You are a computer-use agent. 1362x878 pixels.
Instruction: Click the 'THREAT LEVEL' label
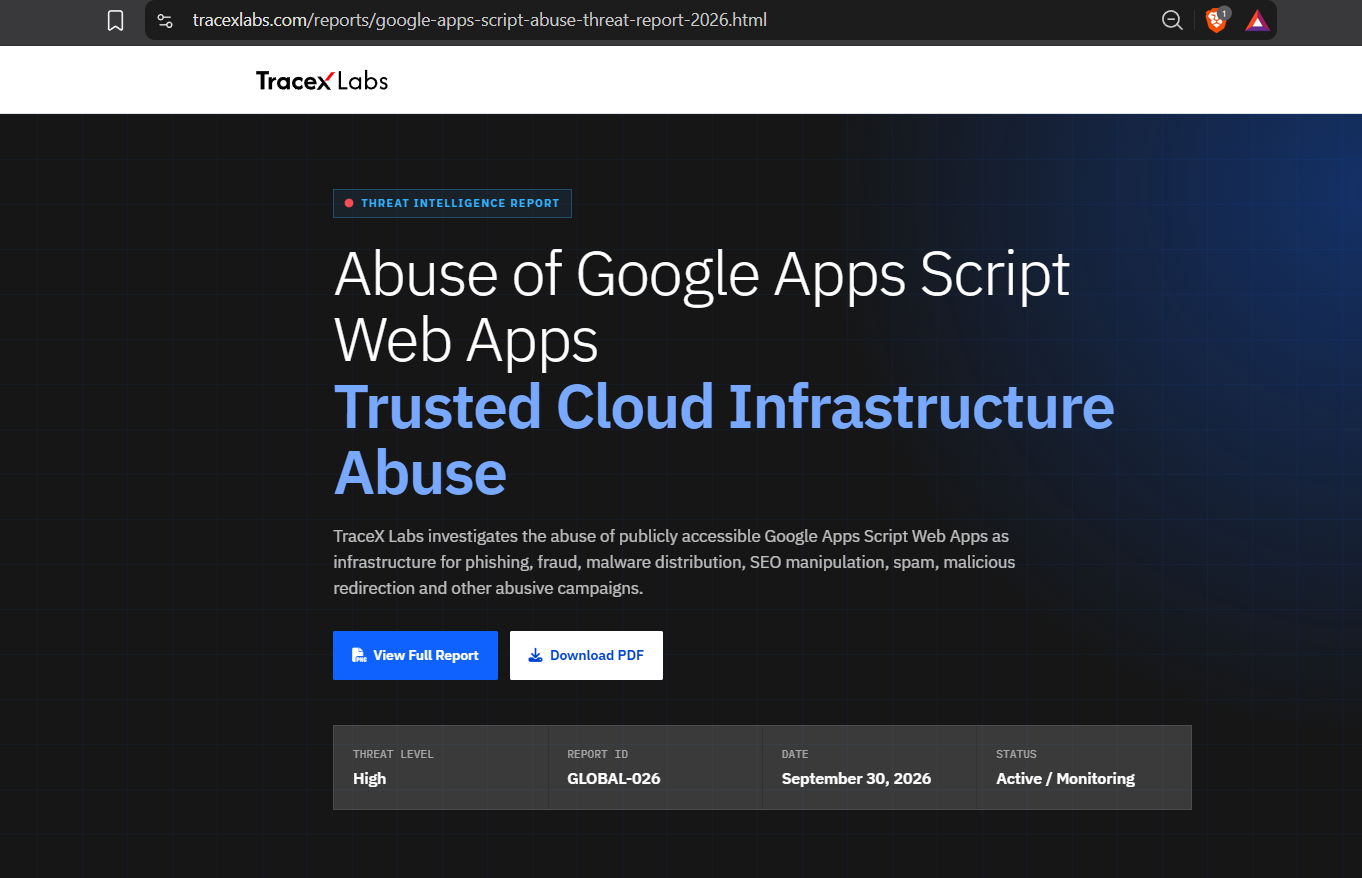point(393,754)
